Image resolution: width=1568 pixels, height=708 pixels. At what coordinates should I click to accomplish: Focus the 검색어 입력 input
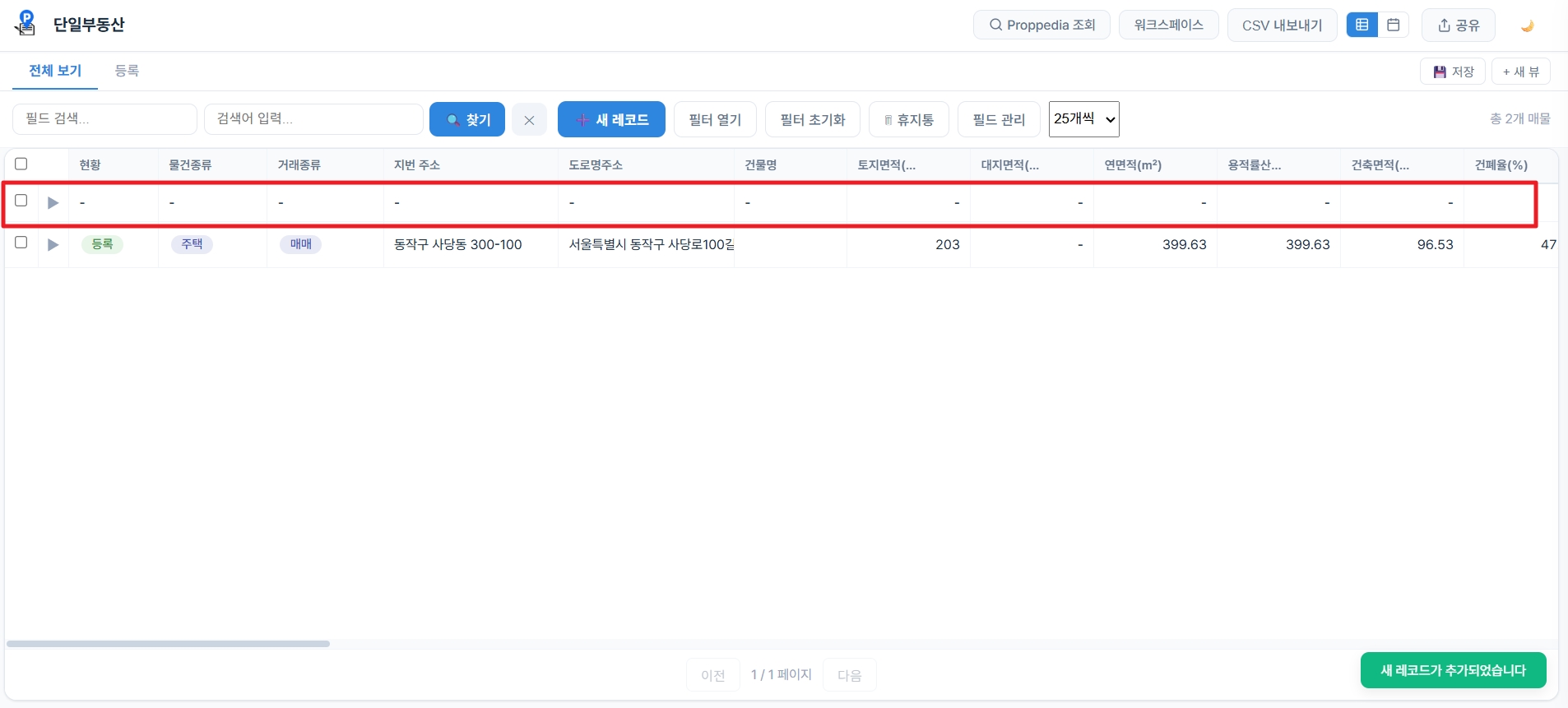313,119
